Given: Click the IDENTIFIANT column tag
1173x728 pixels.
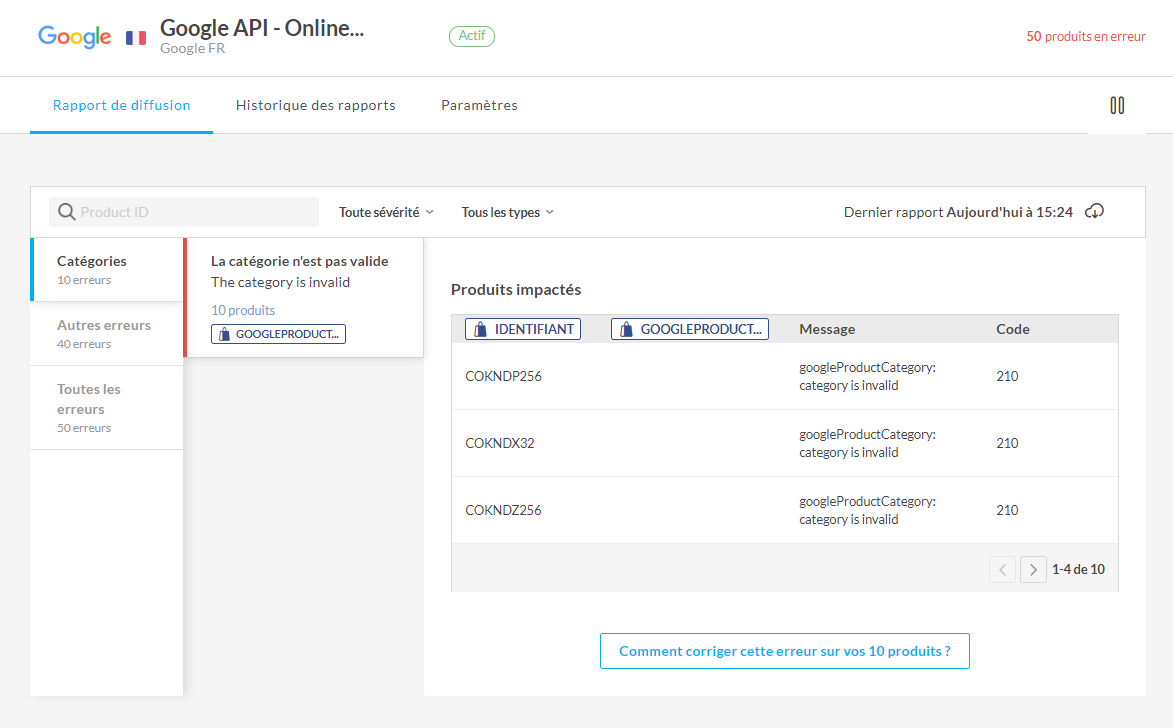Looking at the screenshot, I should click(x=523, y=329).
